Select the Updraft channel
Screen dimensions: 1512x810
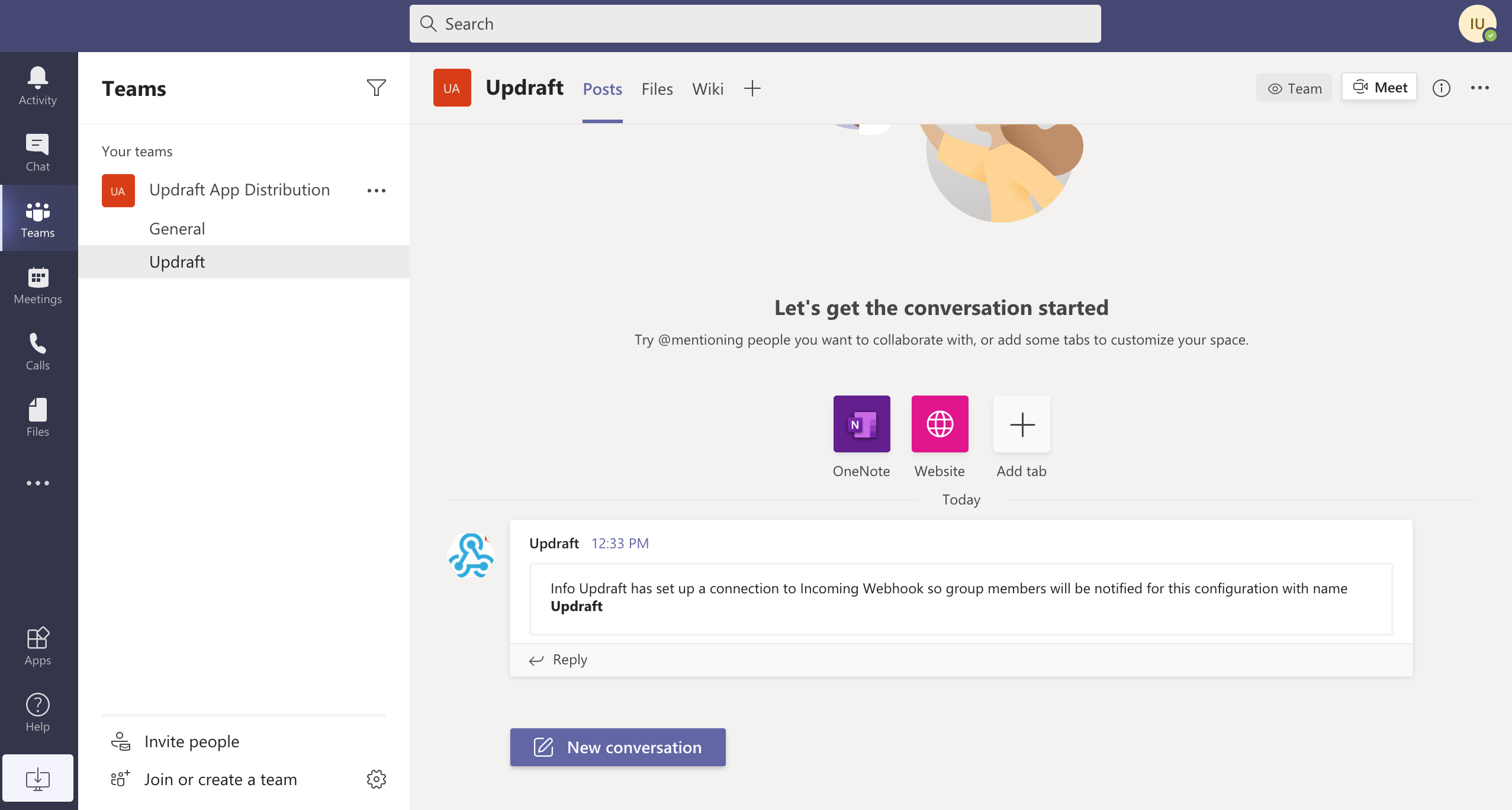[x=244, y=262]
